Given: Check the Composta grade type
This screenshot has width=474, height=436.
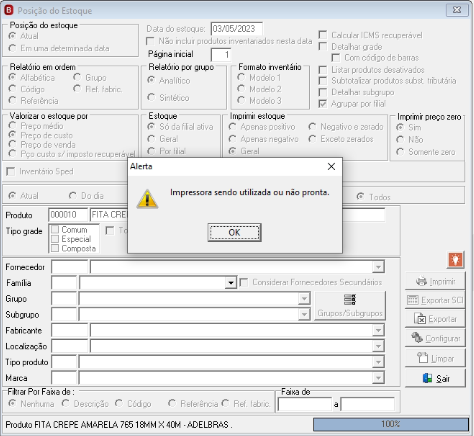Looking at the screenshot, I should [x=55, y=248].
